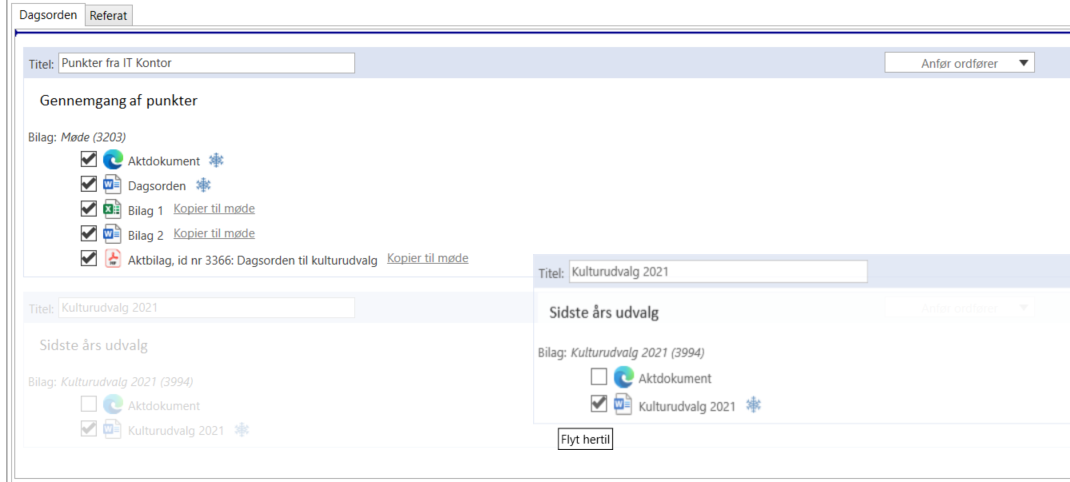Click the snowflake icon in dragged Kulturudvalg 2021 row

[754, 405]
